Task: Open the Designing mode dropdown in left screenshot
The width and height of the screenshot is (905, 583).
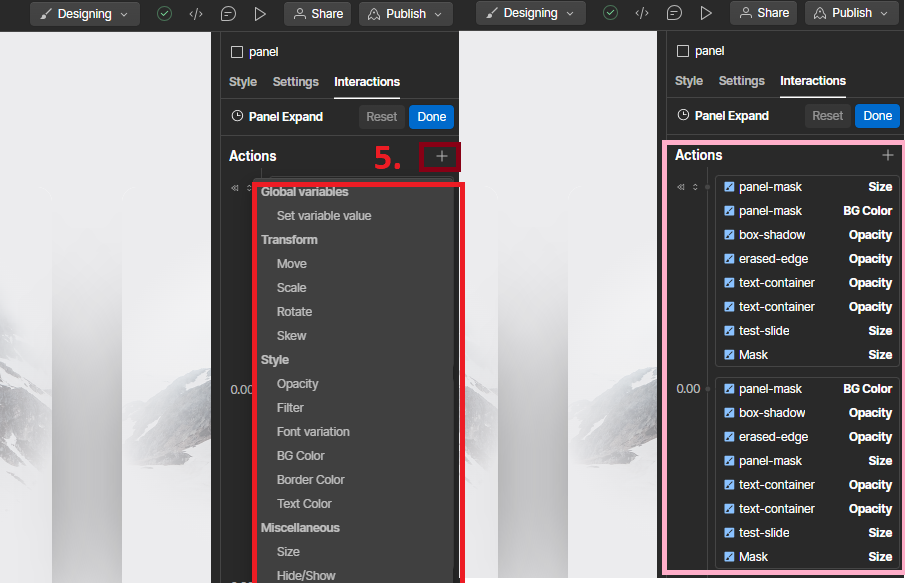Action: 85,14
